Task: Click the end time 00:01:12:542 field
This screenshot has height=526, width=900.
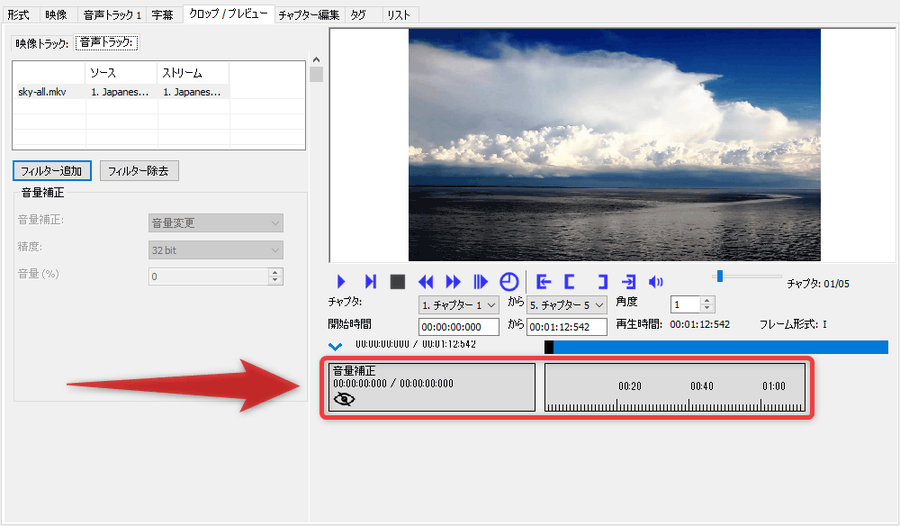Action: coord(567,327)
